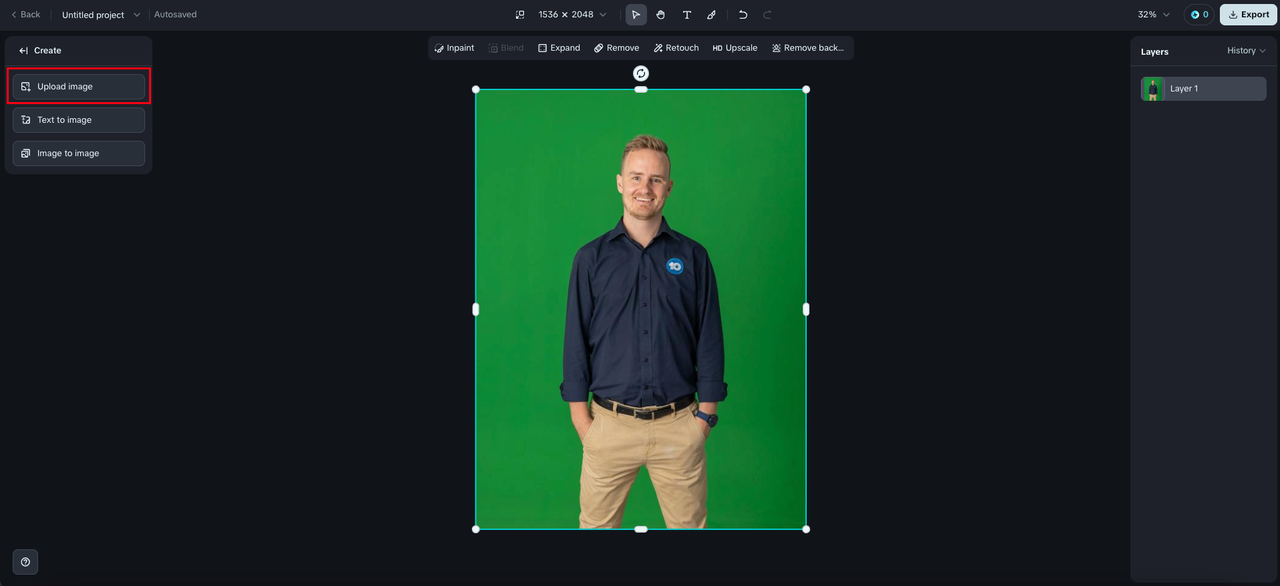Choose the Inpaint tool
Screen dimensions: 1280x586
tap(455, 48)
